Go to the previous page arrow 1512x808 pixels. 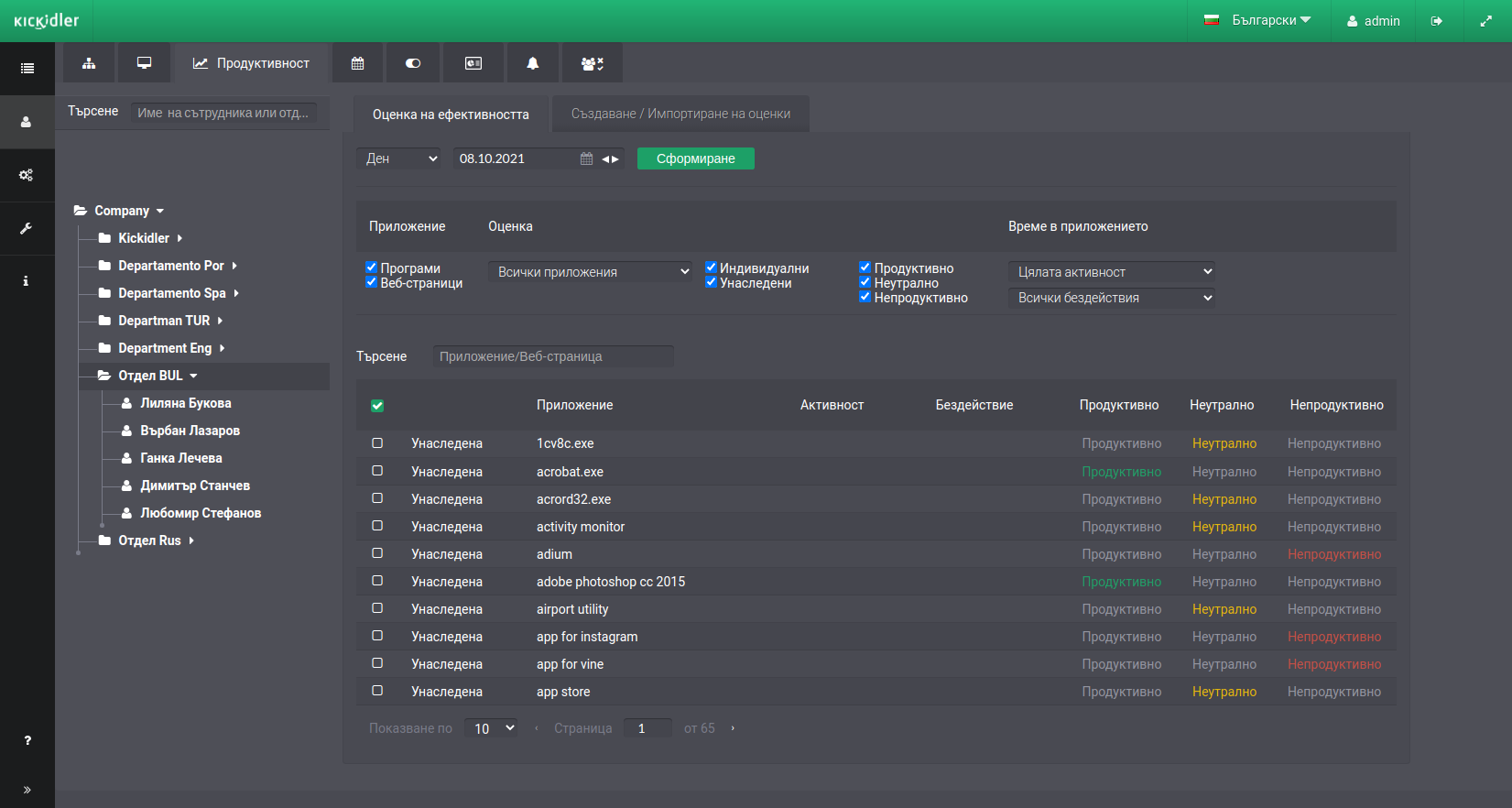click(x=536, y=728)
